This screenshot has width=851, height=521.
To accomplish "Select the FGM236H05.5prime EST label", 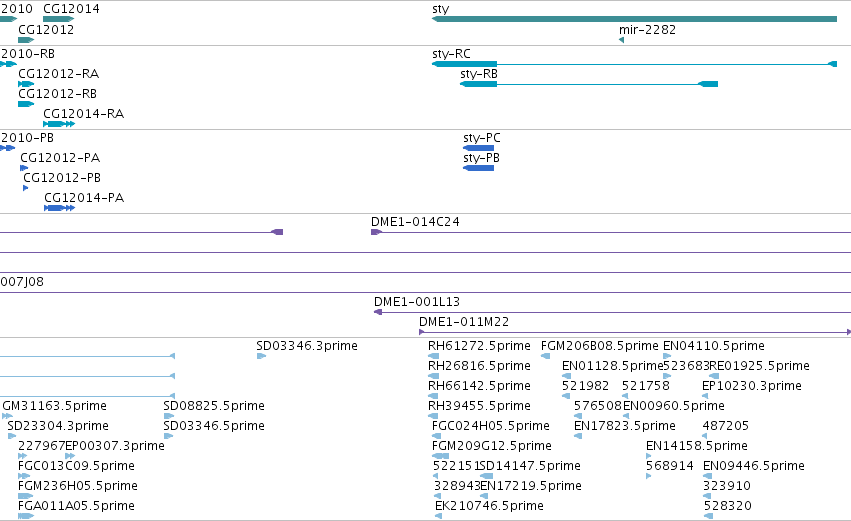I will click(78, 486).
